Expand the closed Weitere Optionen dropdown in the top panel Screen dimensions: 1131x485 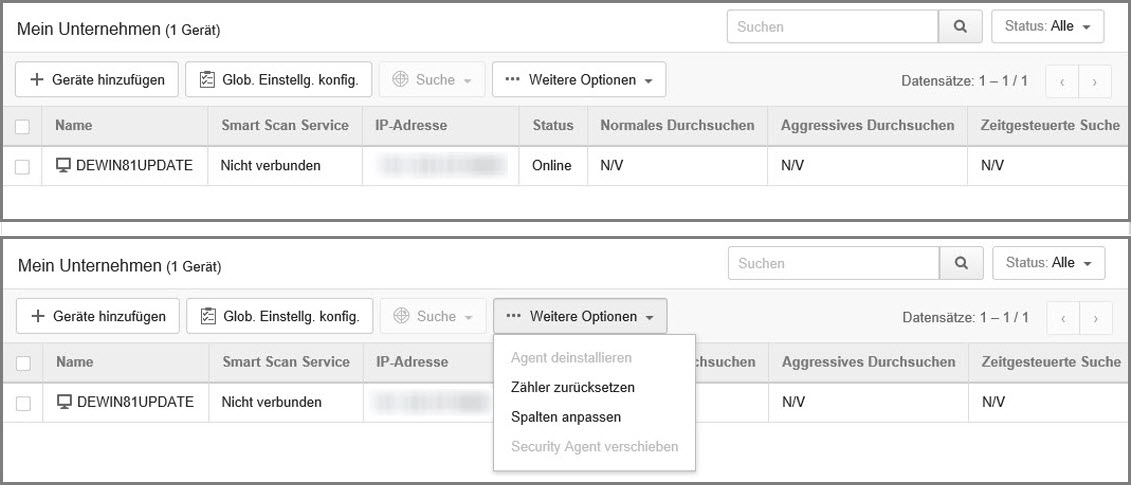pyautogui.click(x=579, y=80)
